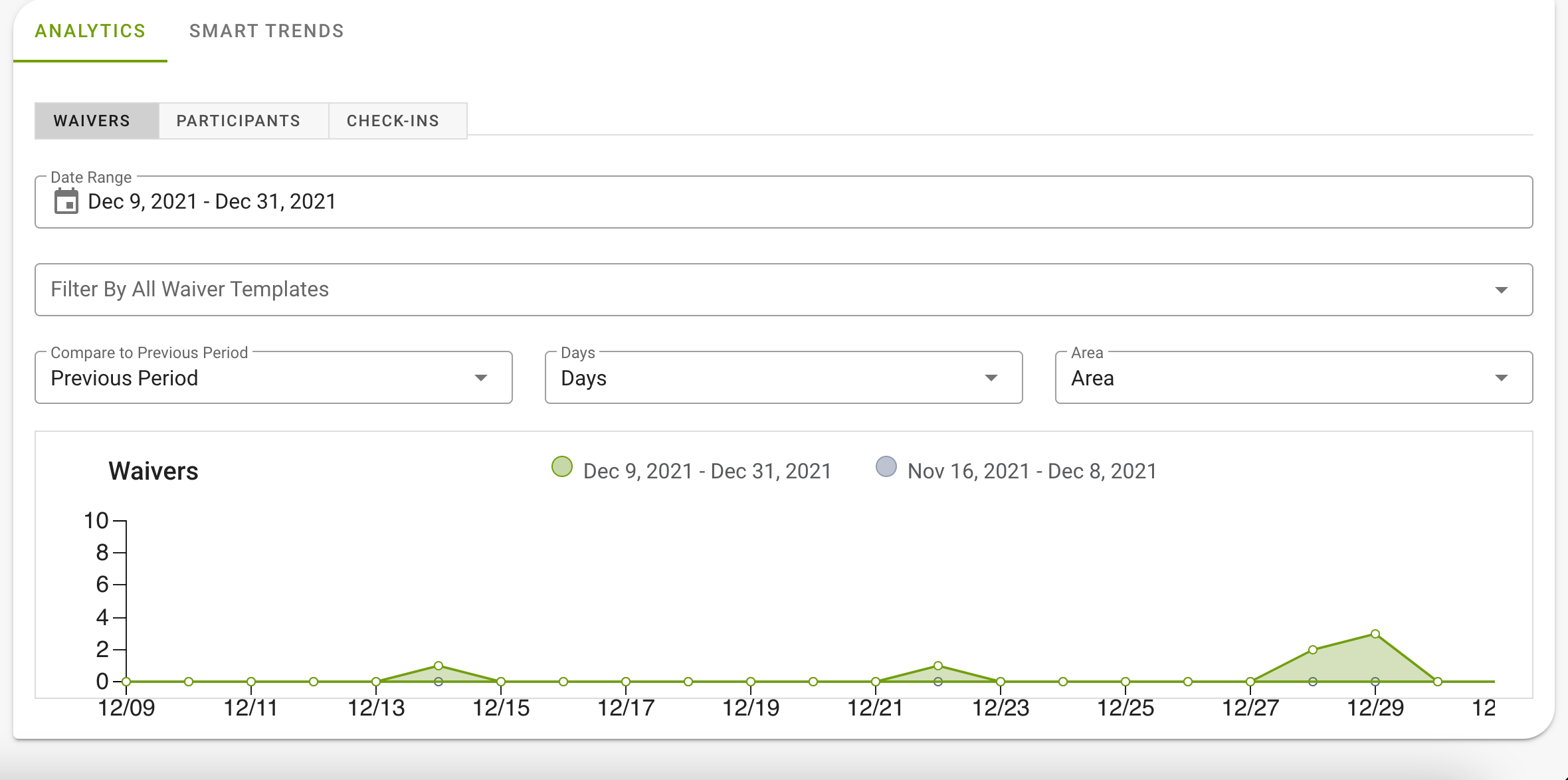Screen dimensions: 1568x780
Task: Open the Area chart type dropdown
Action: (1294, 377)
